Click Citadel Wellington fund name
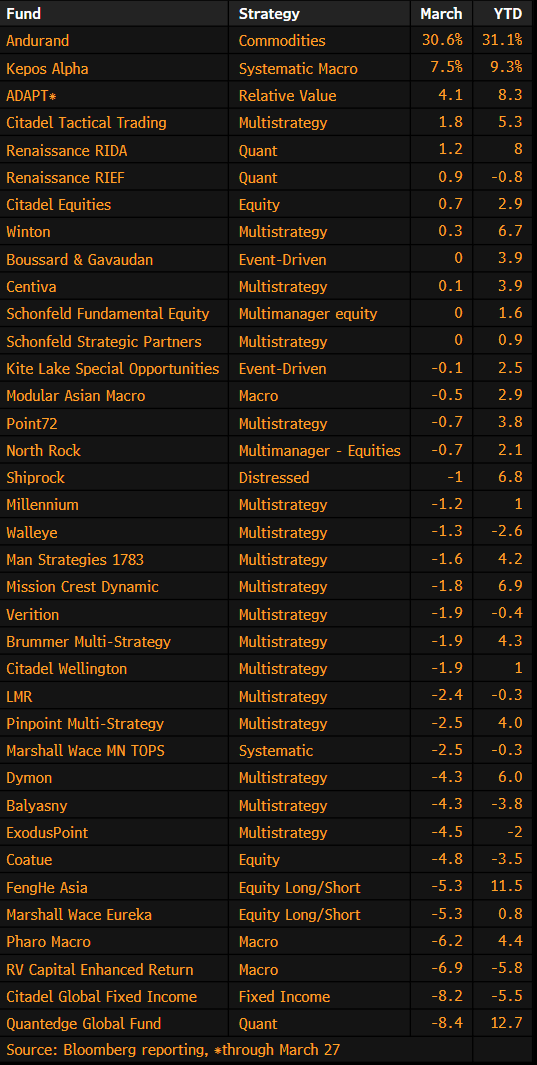The image size is (537, 1065). tap(67, 669)
